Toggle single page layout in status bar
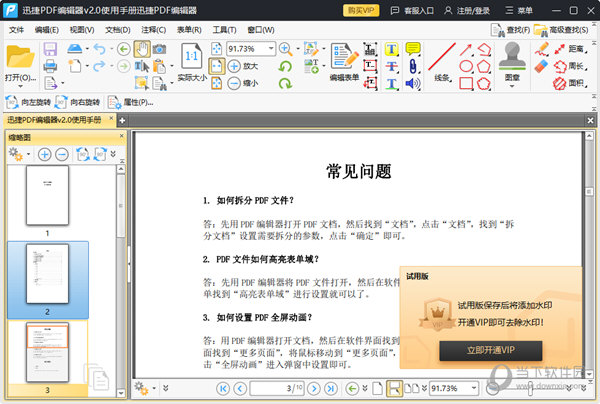 coord(378,389)
